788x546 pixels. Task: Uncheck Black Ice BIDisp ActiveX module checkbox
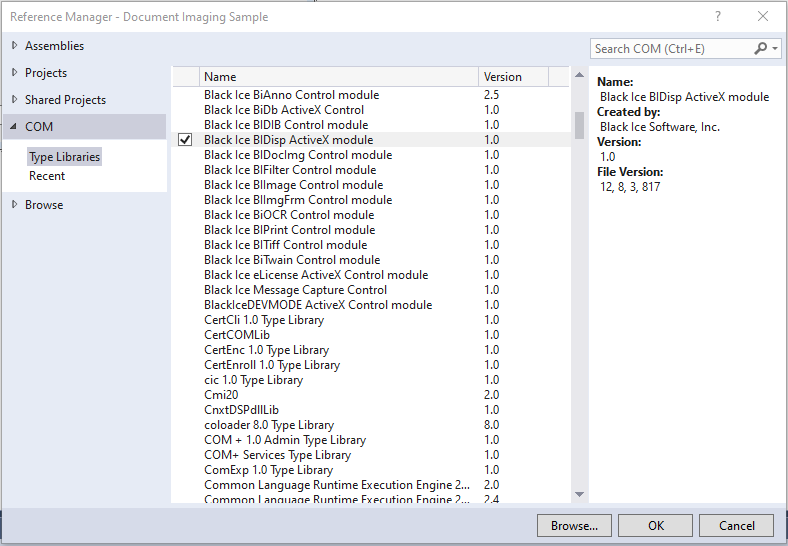[x=185, y=140]
